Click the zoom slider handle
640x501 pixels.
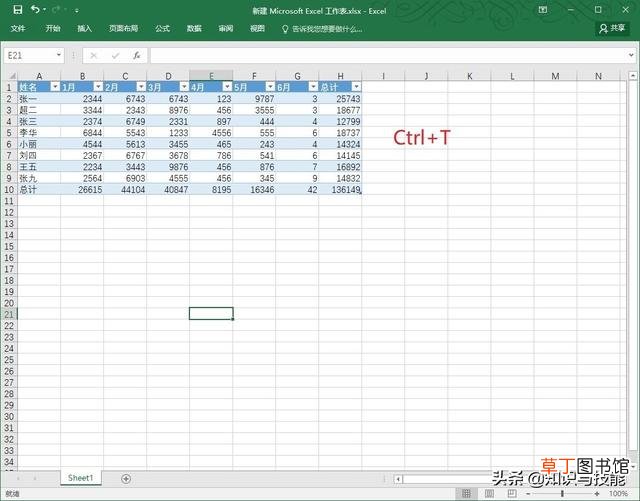pyautogui.click(x=562, y=494)
